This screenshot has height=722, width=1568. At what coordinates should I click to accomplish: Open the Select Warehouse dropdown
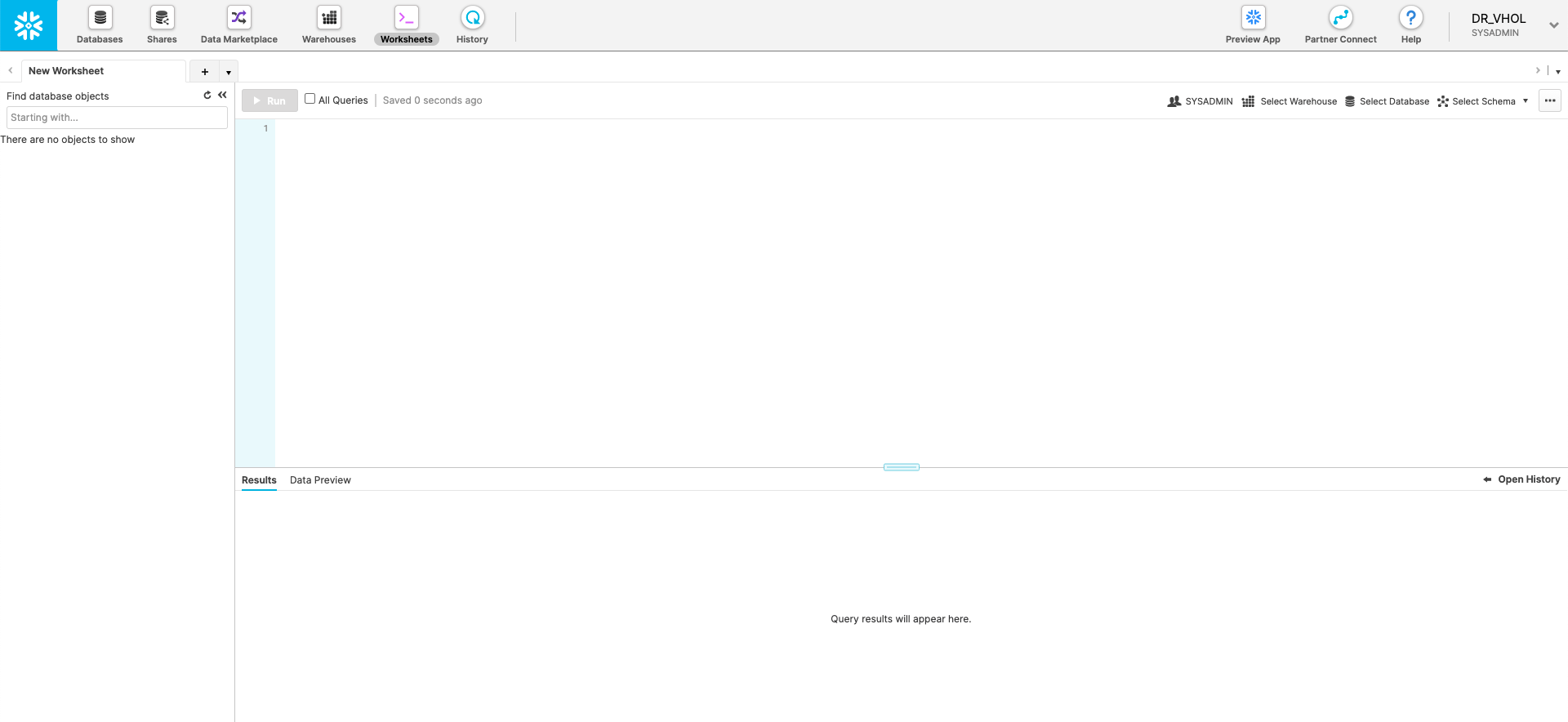[x=1290, y=101]
